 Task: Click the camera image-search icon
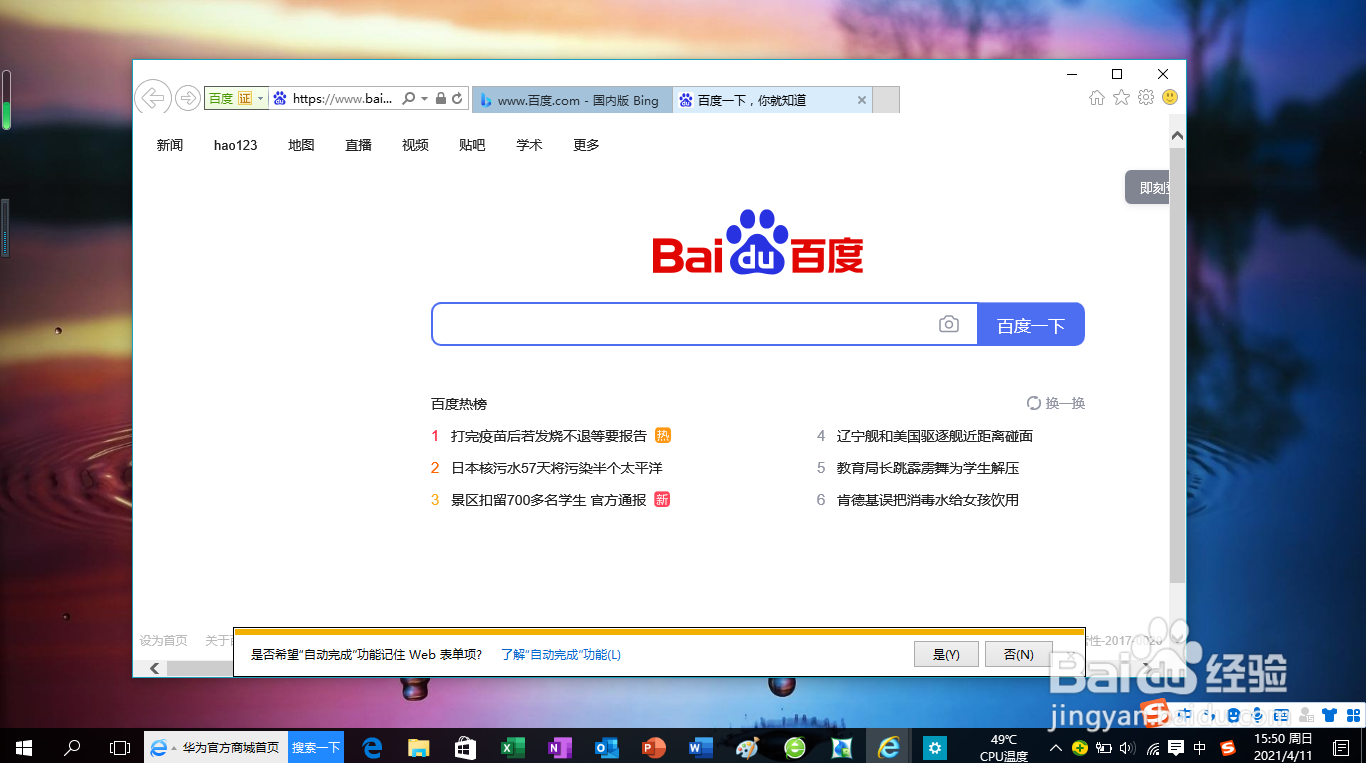pyautogui.click(x=949, y=324)
